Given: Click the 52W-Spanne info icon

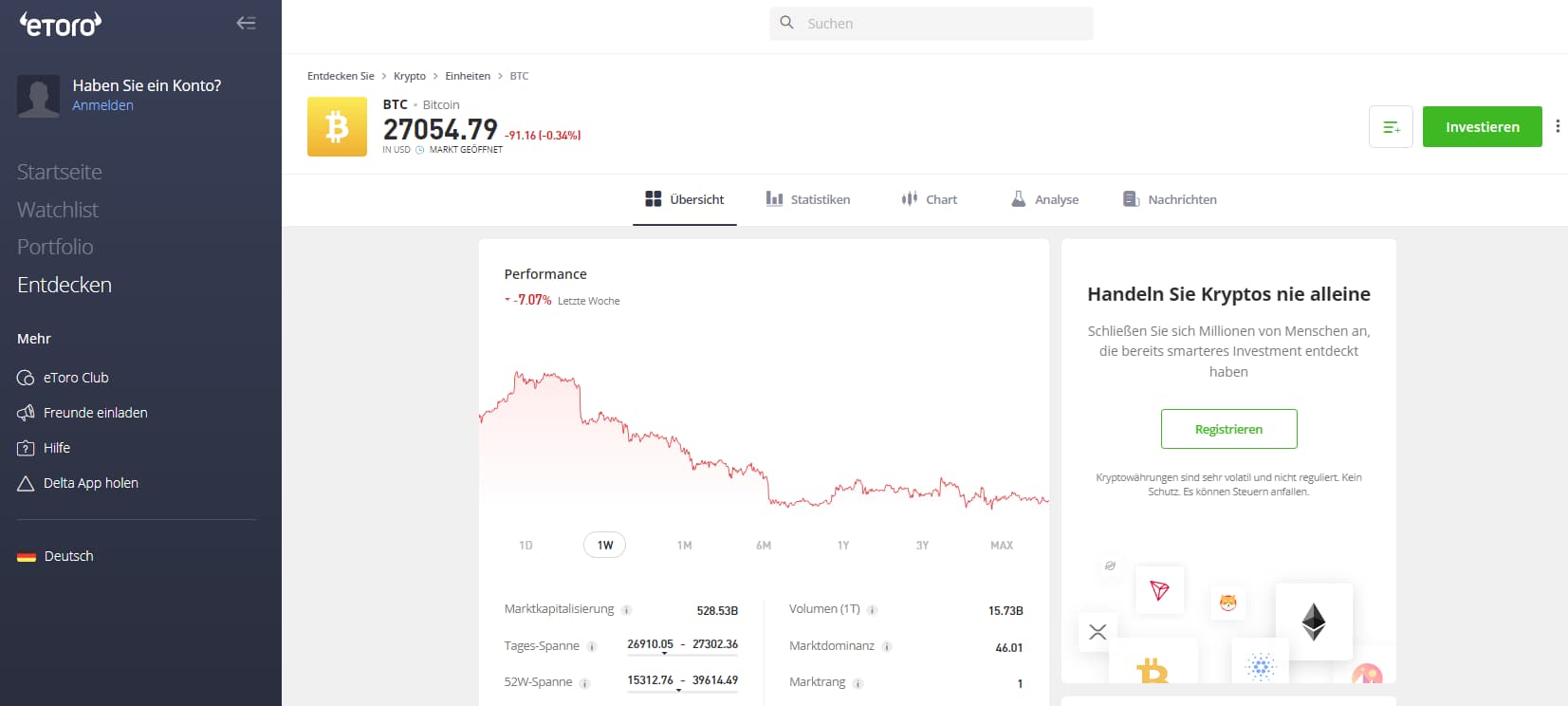Looking at the screenshot, I should 585,683.
